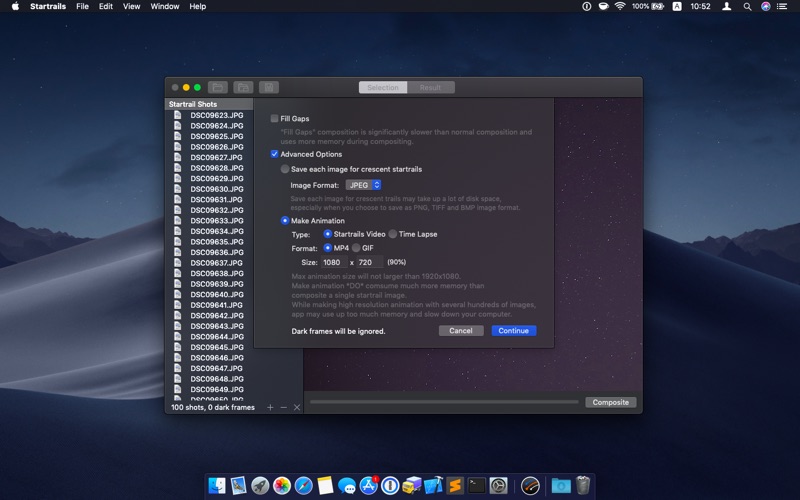Viewport: 800px width, 500px height.
Task: Click the plus icon to add shots
Action: (270, 407)
